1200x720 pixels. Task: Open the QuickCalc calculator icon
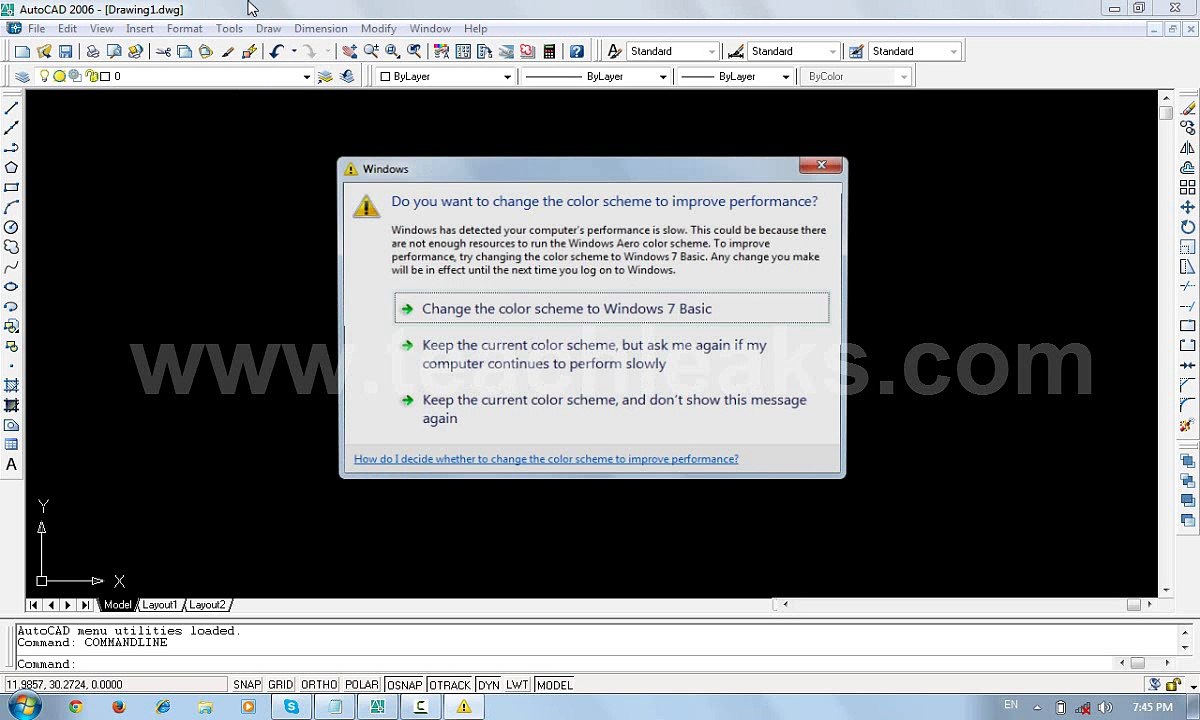point(549,51)
